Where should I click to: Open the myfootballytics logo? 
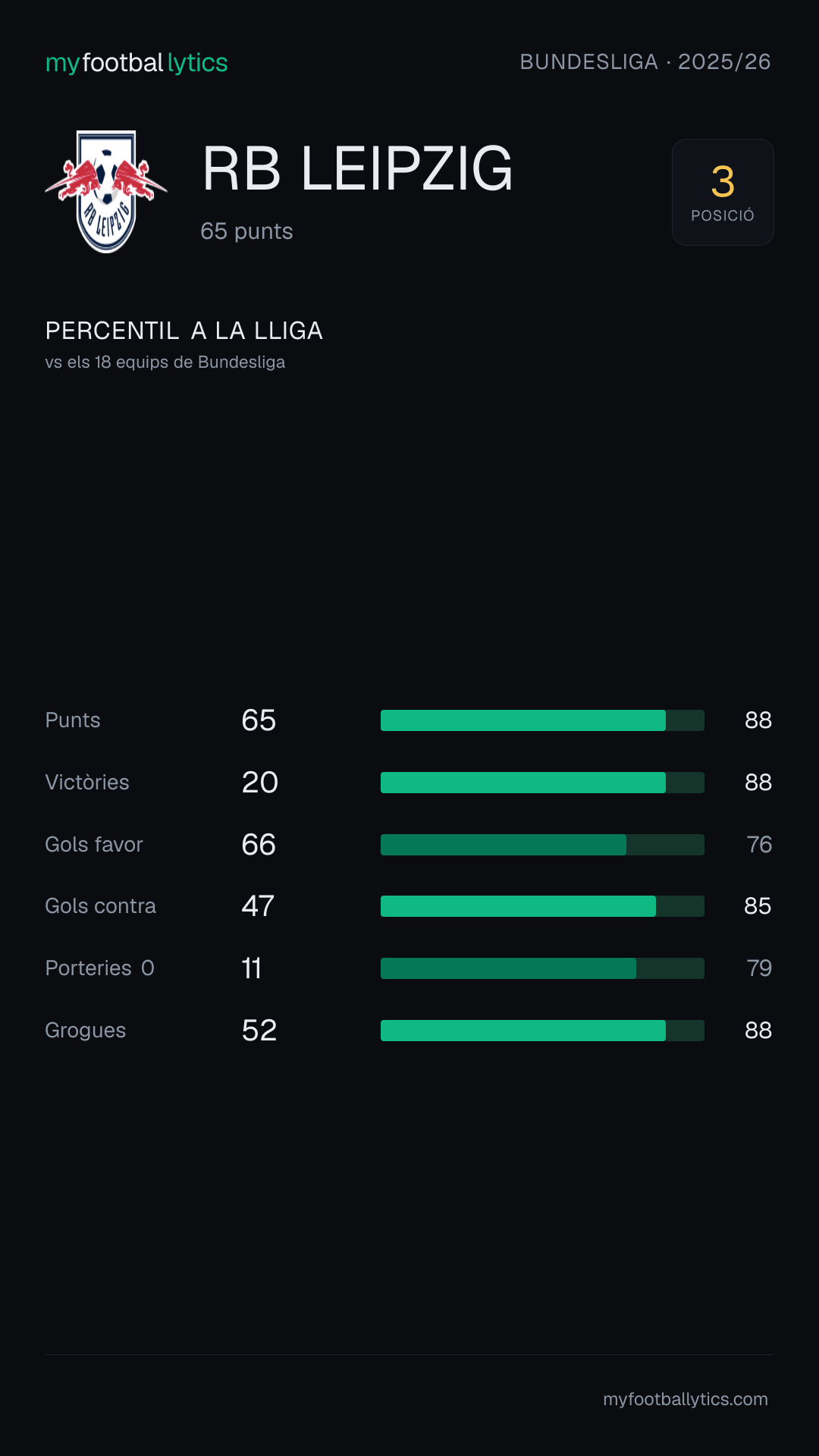[x=136, y=62]
